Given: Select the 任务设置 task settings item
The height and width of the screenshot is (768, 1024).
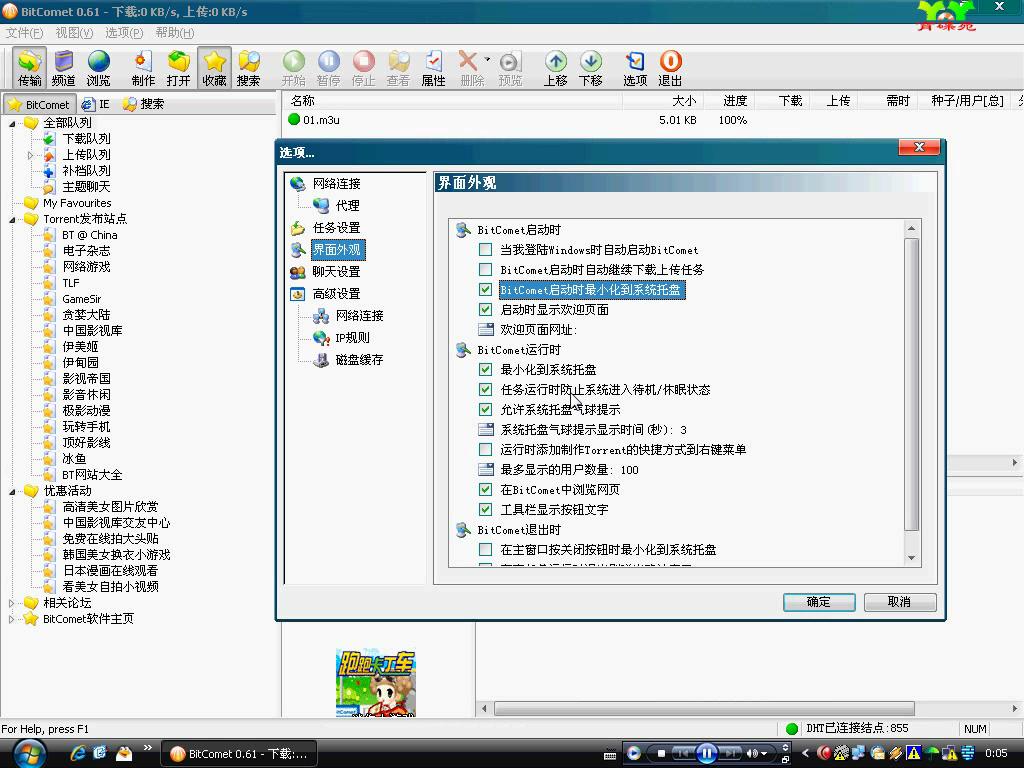Looking at the screenshot, I should 336,227.
